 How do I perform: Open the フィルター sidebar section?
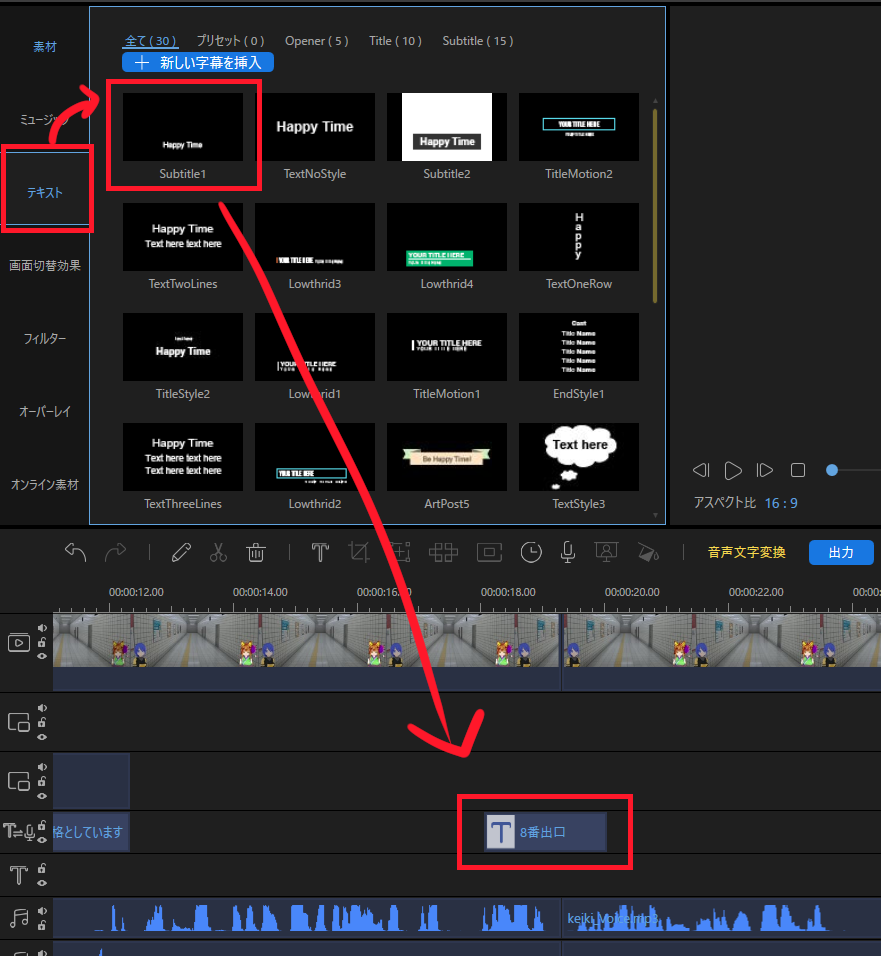[x=45, y=339]
